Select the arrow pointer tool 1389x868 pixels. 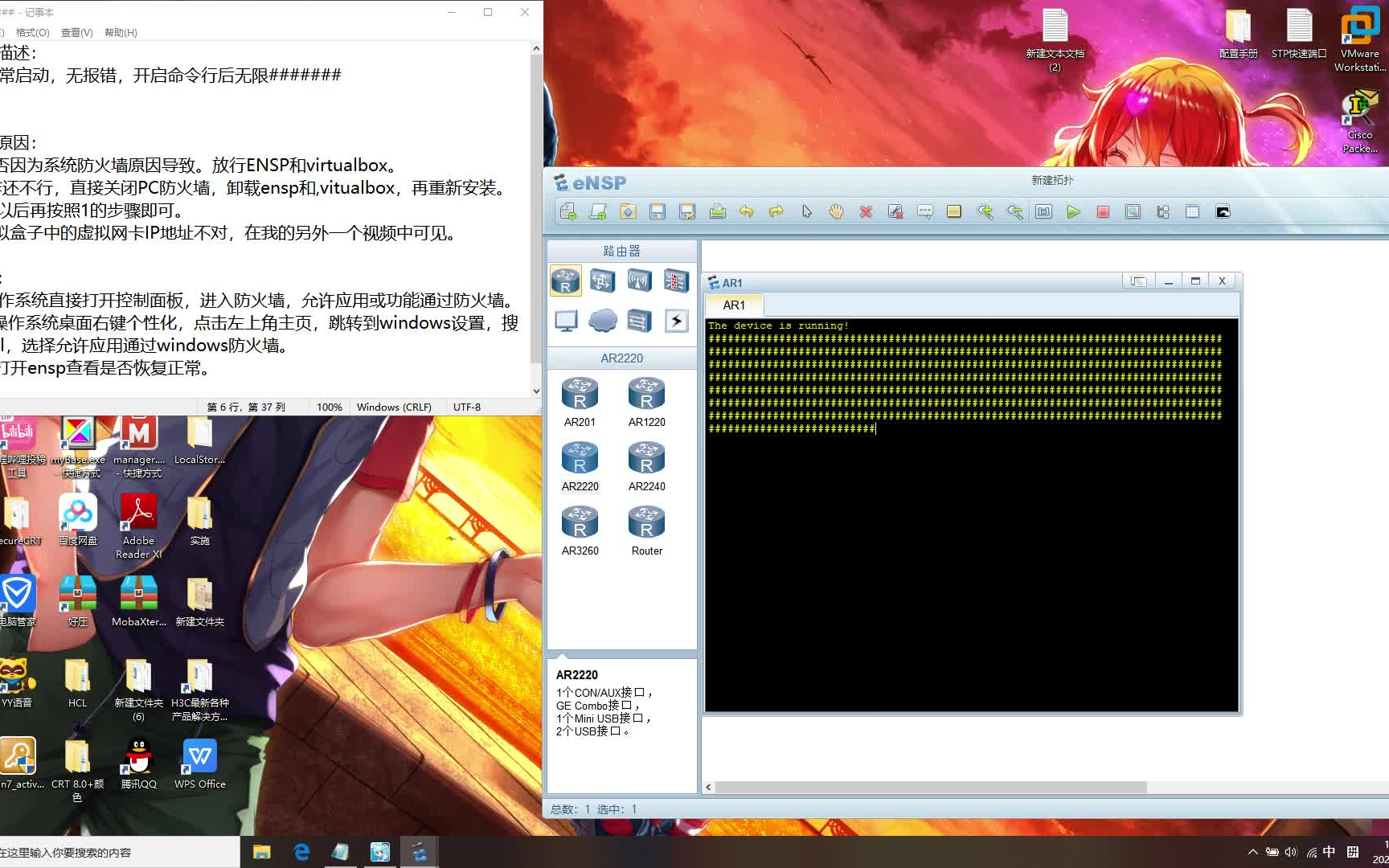[x=806, y=212]
